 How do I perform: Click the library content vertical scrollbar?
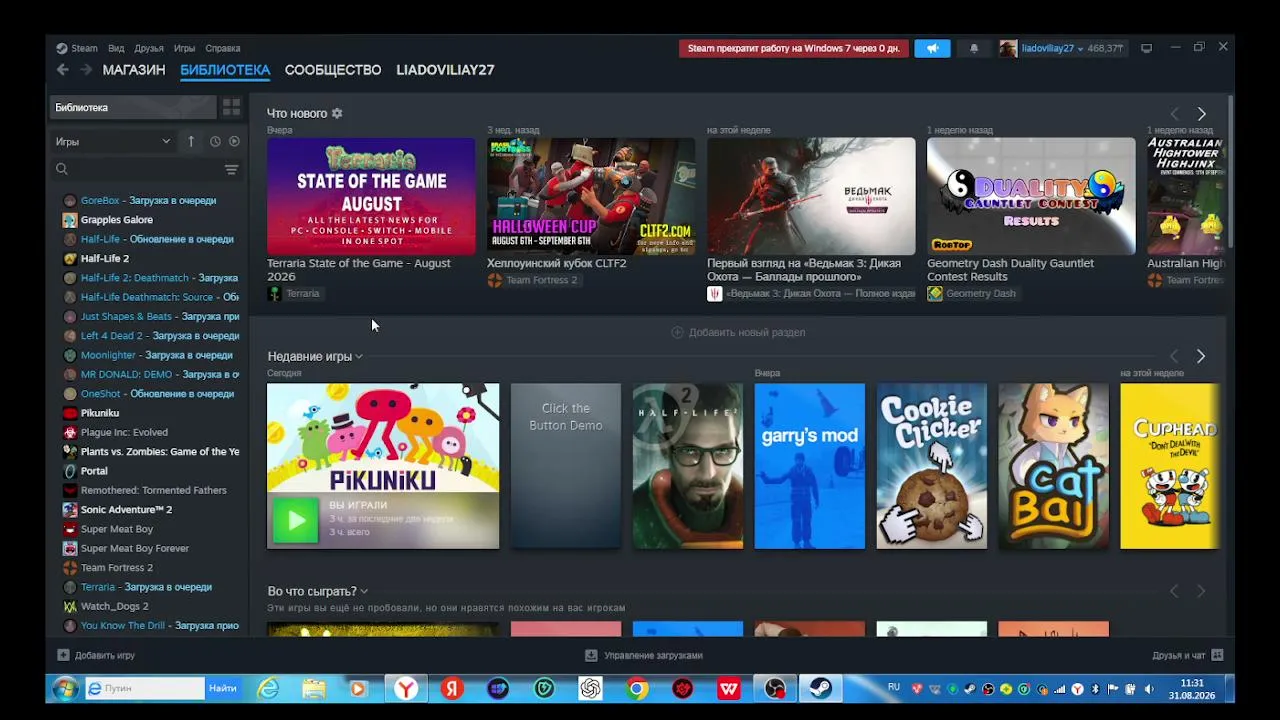pyautogui.click(x=1230, y=170)
